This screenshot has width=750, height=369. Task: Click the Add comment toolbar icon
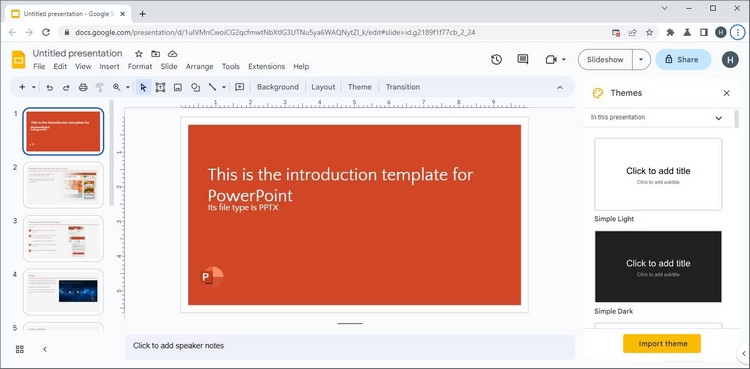tap(240, 87)
